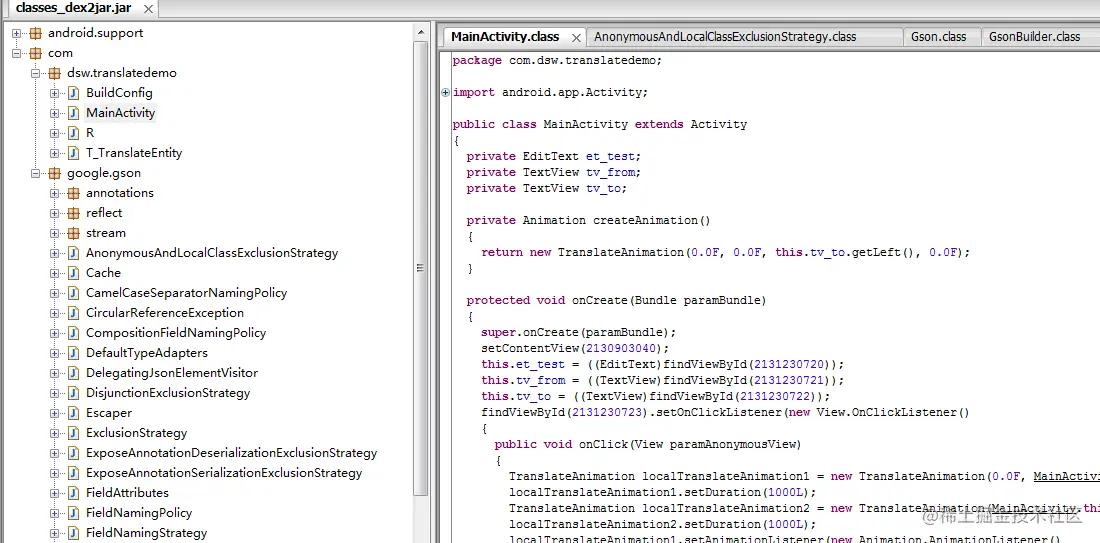The image size is (1100, 543).
Task: Click the splitter handle between panels
Action: 434,281
